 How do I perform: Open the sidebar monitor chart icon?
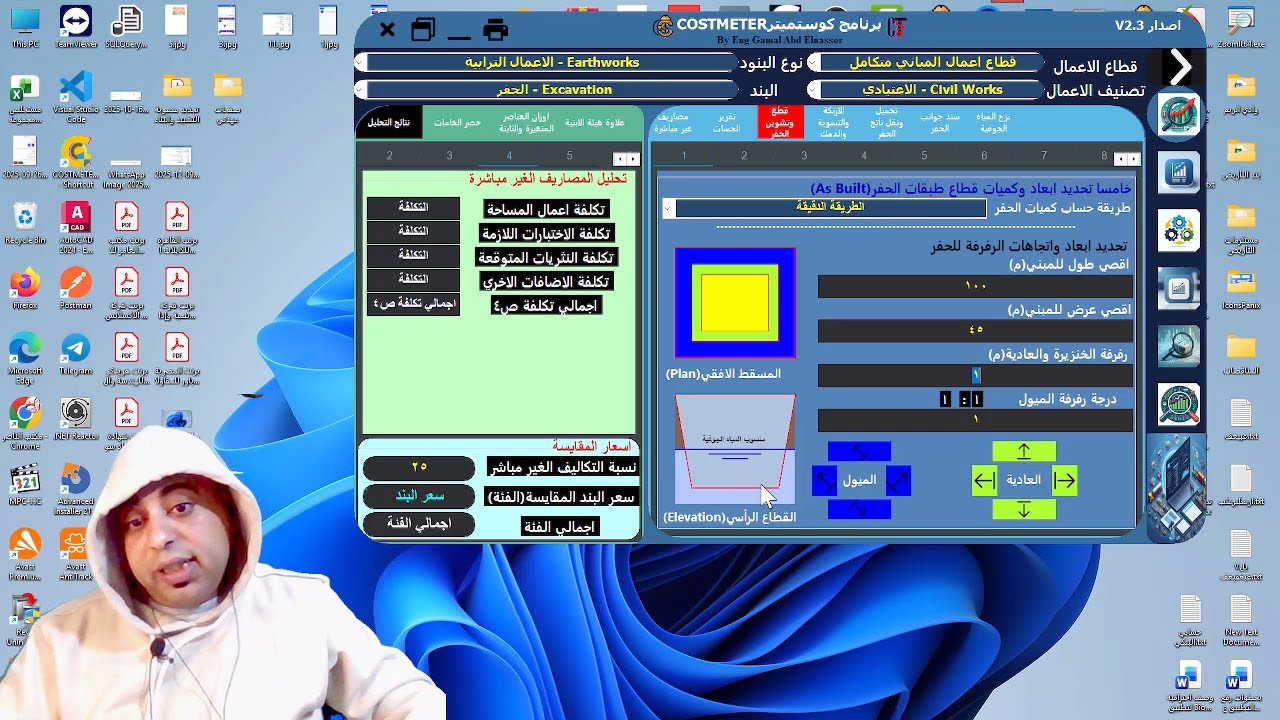click(1179, 289)
